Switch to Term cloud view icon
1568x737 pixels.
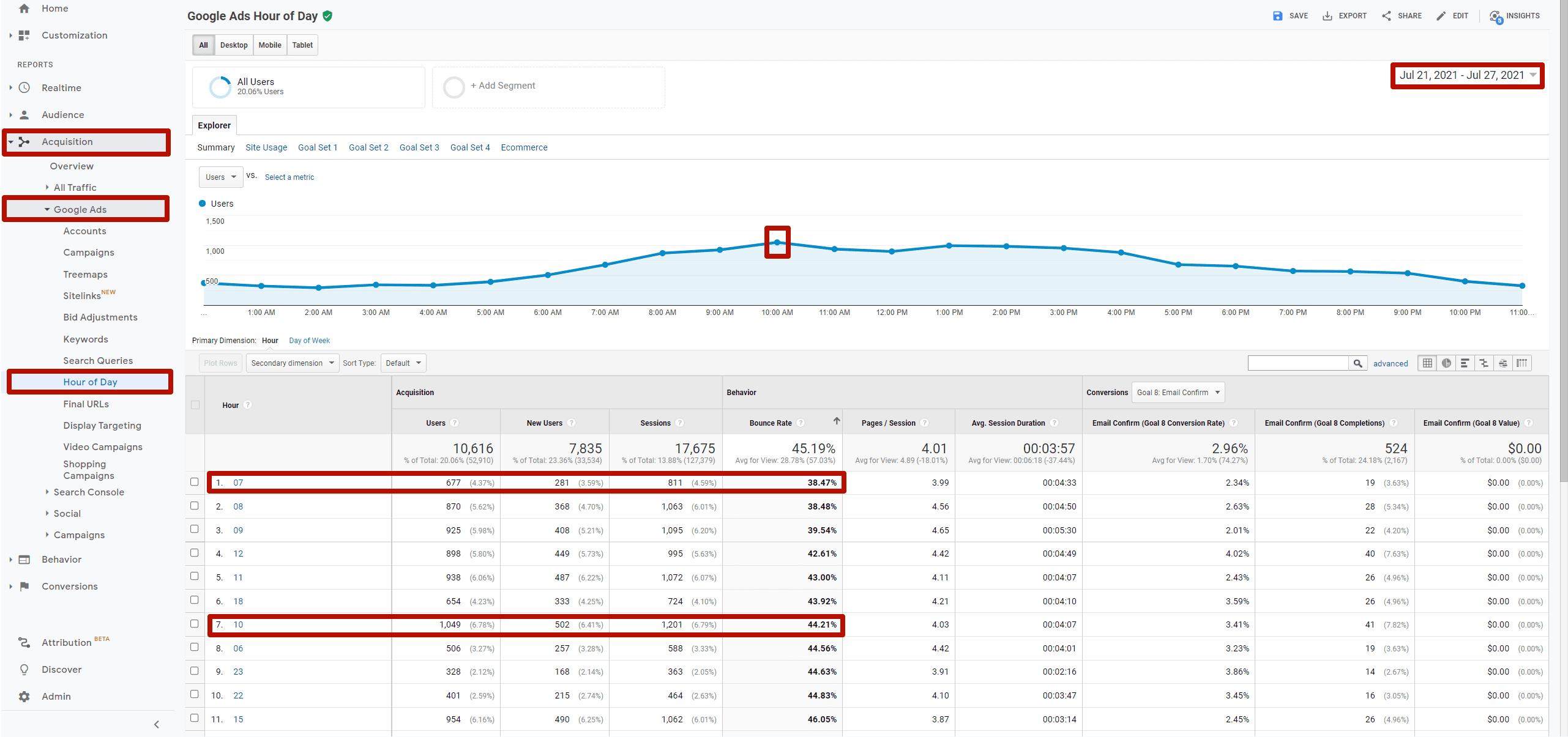coord(1503,363)
